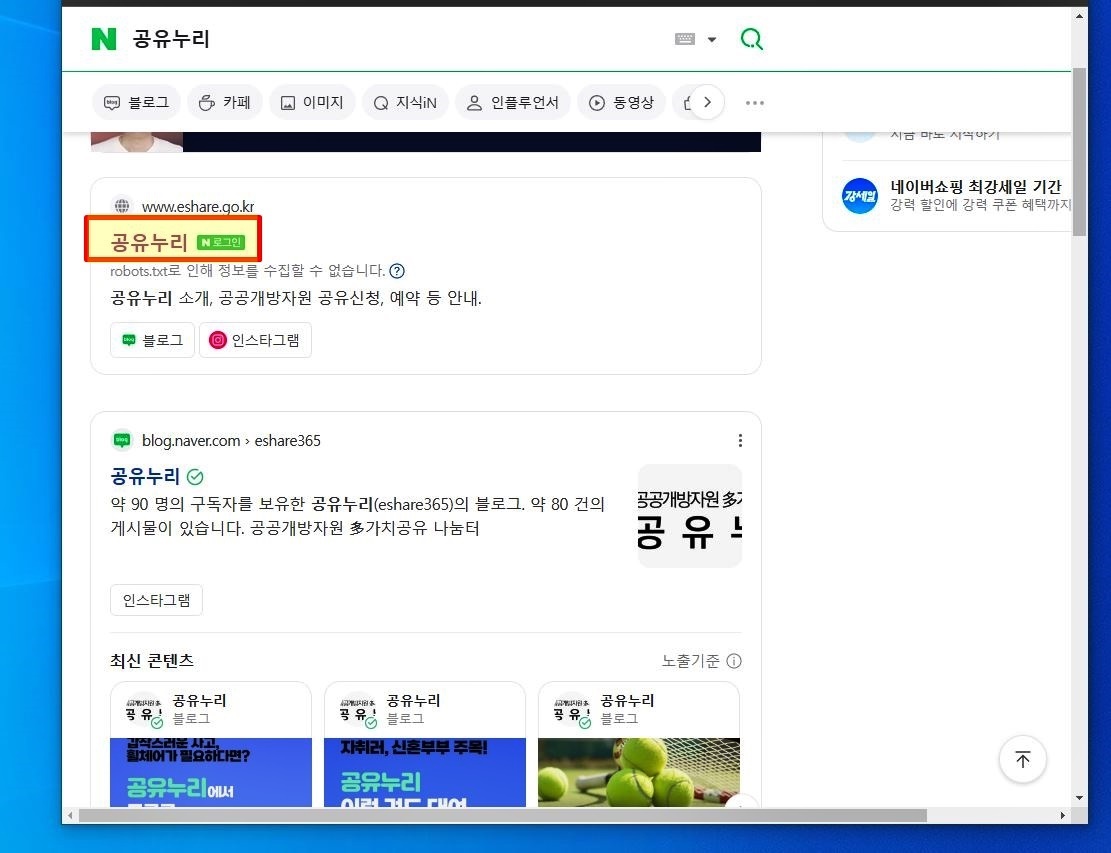Click the blog icon beside blog.naver.com
Screen dimensions: 1111x853
122,440
